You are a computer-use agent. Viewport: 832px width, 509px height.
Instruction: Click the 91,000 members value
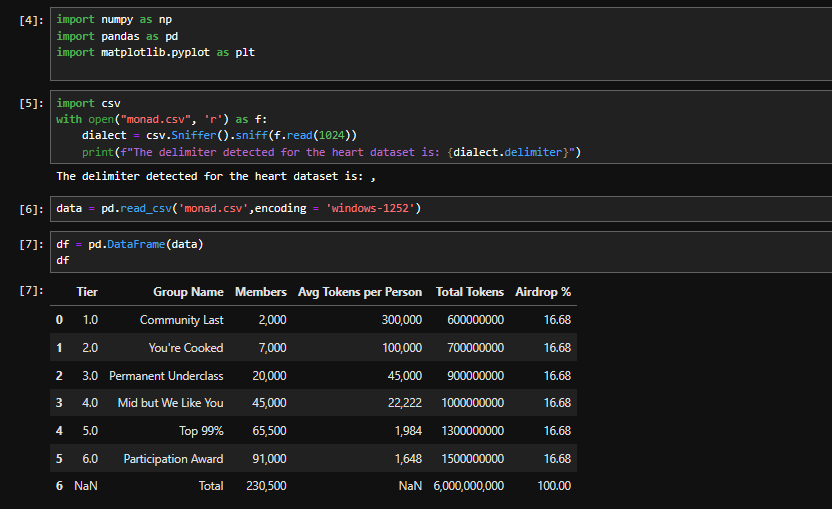pyautogui.click(x=269, y=459)
